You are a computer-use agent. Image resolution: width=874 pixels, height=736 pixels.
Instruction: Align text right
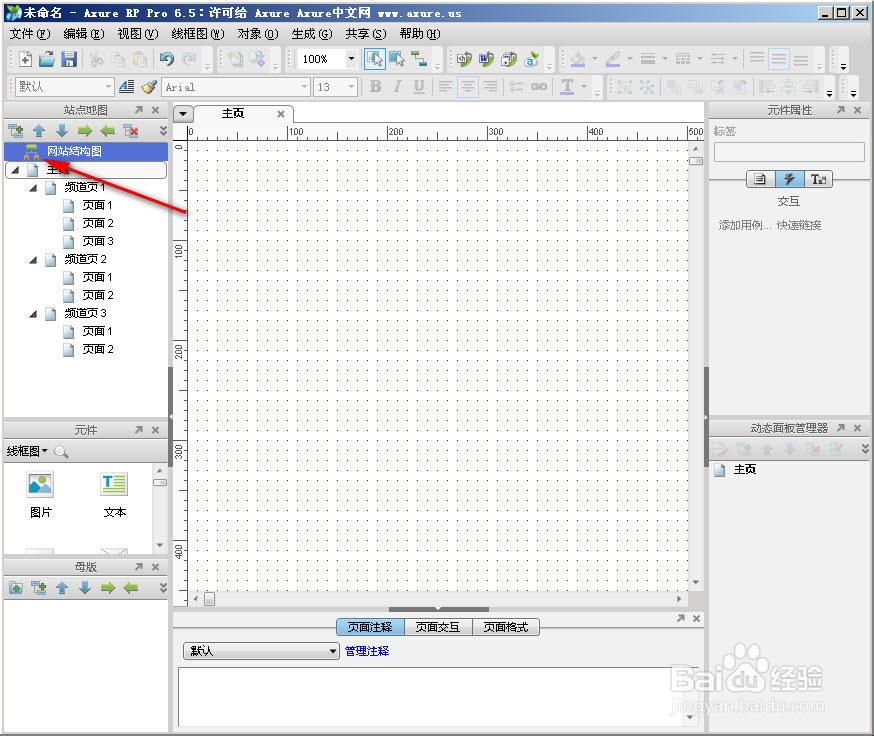[490, 87]
